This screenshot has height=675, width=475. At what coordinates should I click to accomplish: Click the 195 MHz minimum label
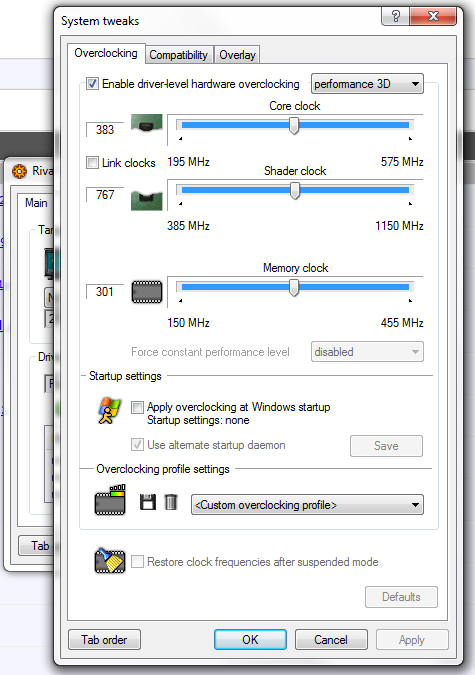pos(188,162)
